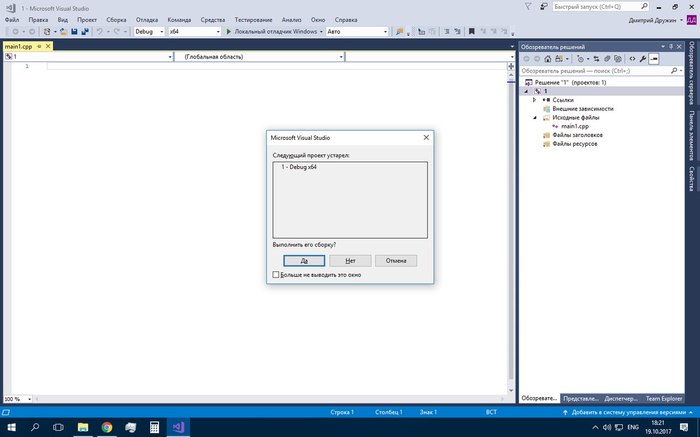Open the Файл menu
This screenshot has width=700, height=437.
point(12,20)
